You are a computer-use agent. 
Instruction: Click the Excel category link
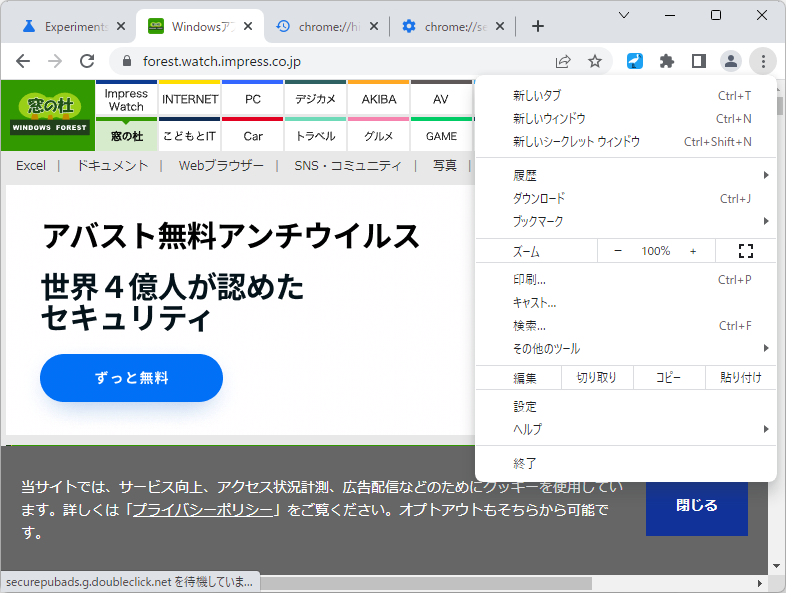[x=31, y=165]
